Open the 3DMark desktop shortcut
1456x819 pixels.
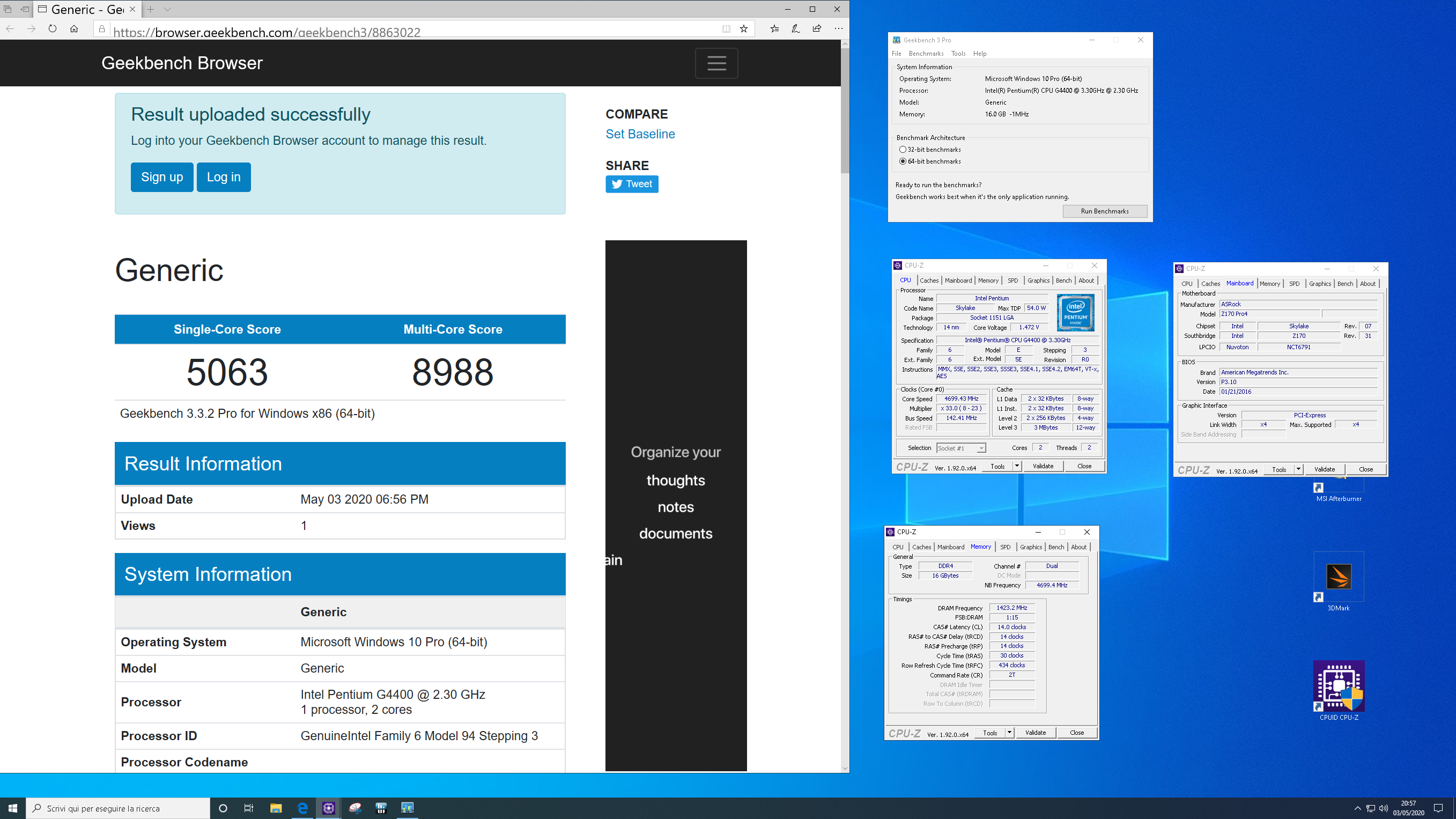pos(1339,582)
